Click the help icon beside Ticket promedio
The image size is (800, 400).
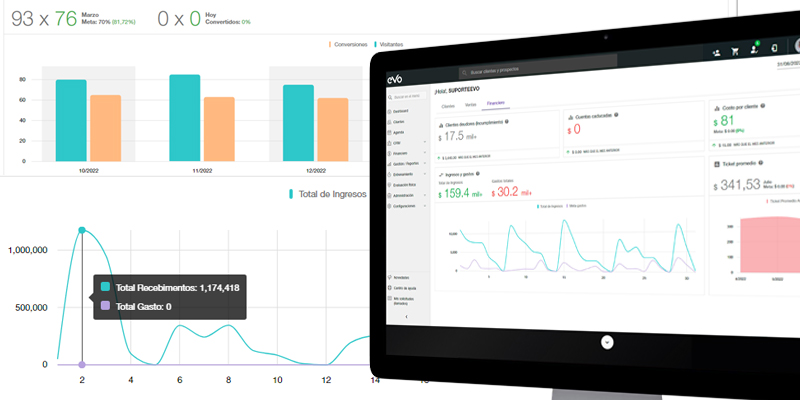[761, 163]
